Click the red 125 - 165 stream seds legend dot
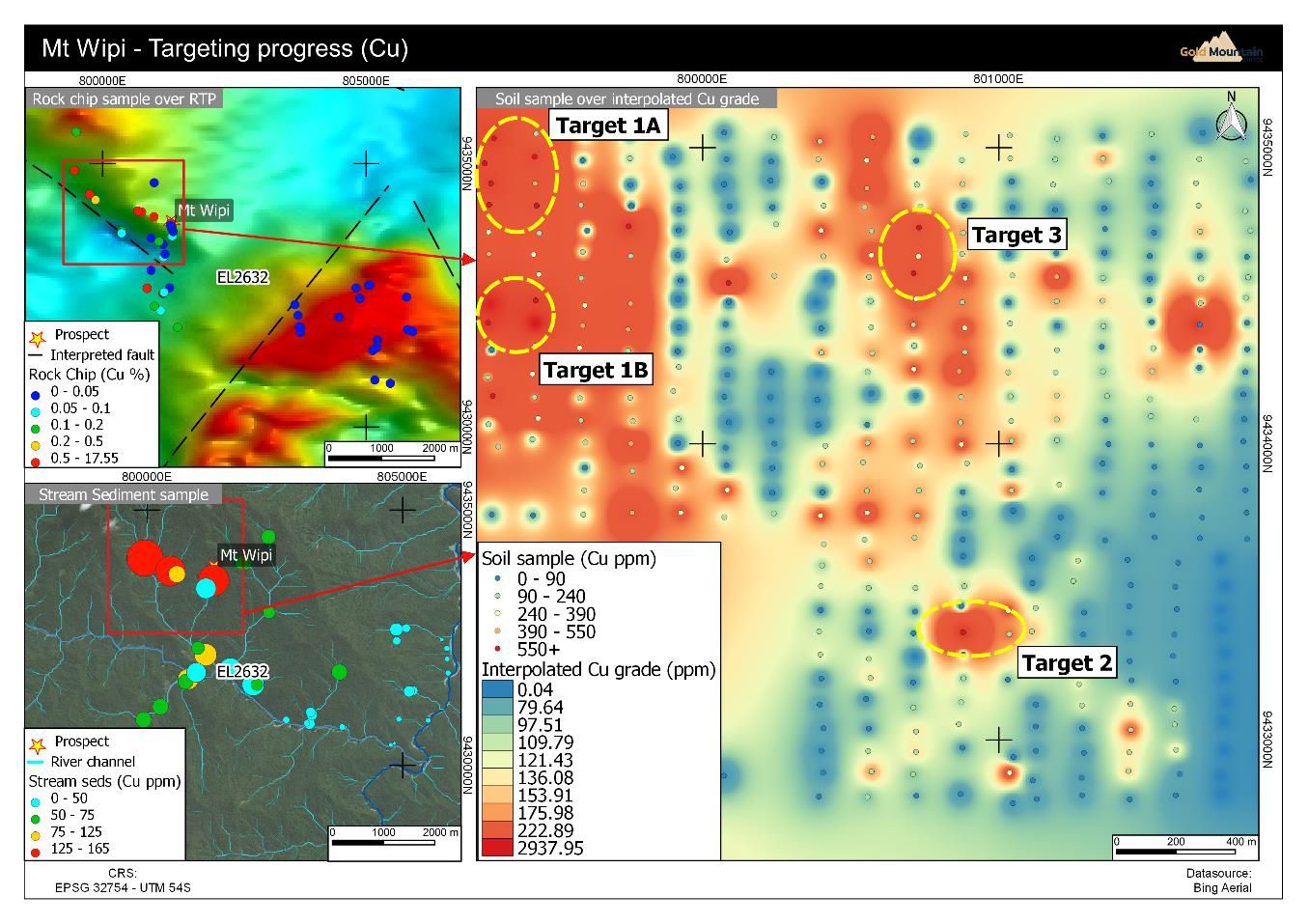The height and width of the screenshot is (924, 1309). [x=36, y=850]
